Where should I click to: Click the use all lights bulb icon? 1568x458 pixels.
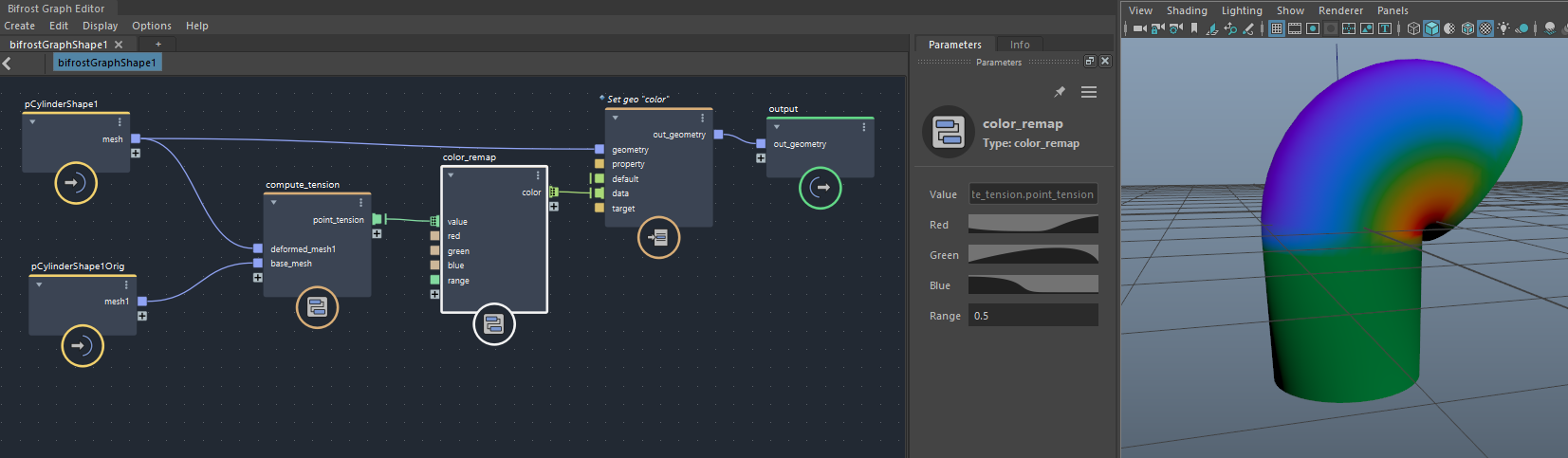tap(1503, 28)
